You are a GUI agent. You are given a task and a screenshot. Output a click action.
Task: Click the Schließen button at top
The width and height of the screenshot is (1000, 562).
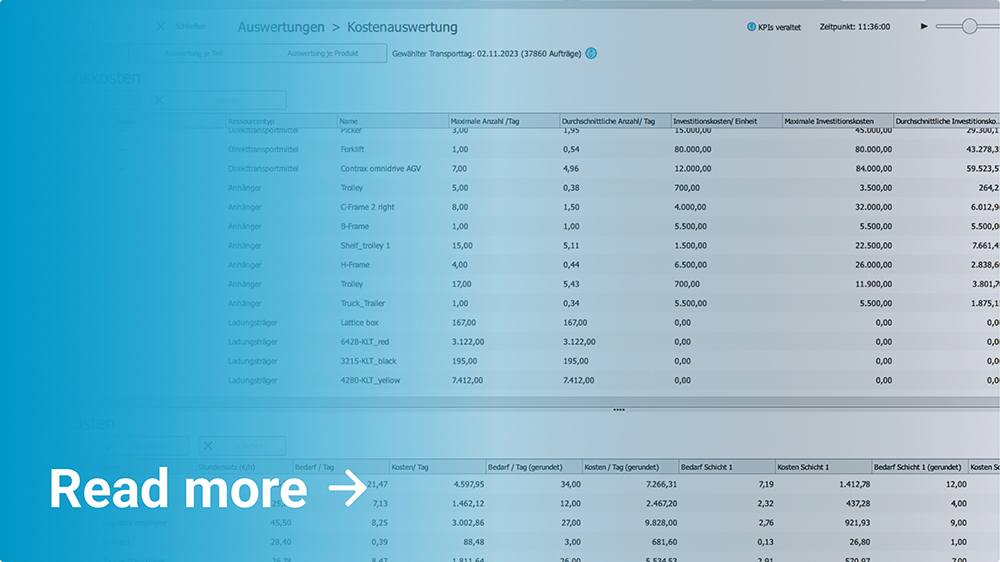click(190, 27)
